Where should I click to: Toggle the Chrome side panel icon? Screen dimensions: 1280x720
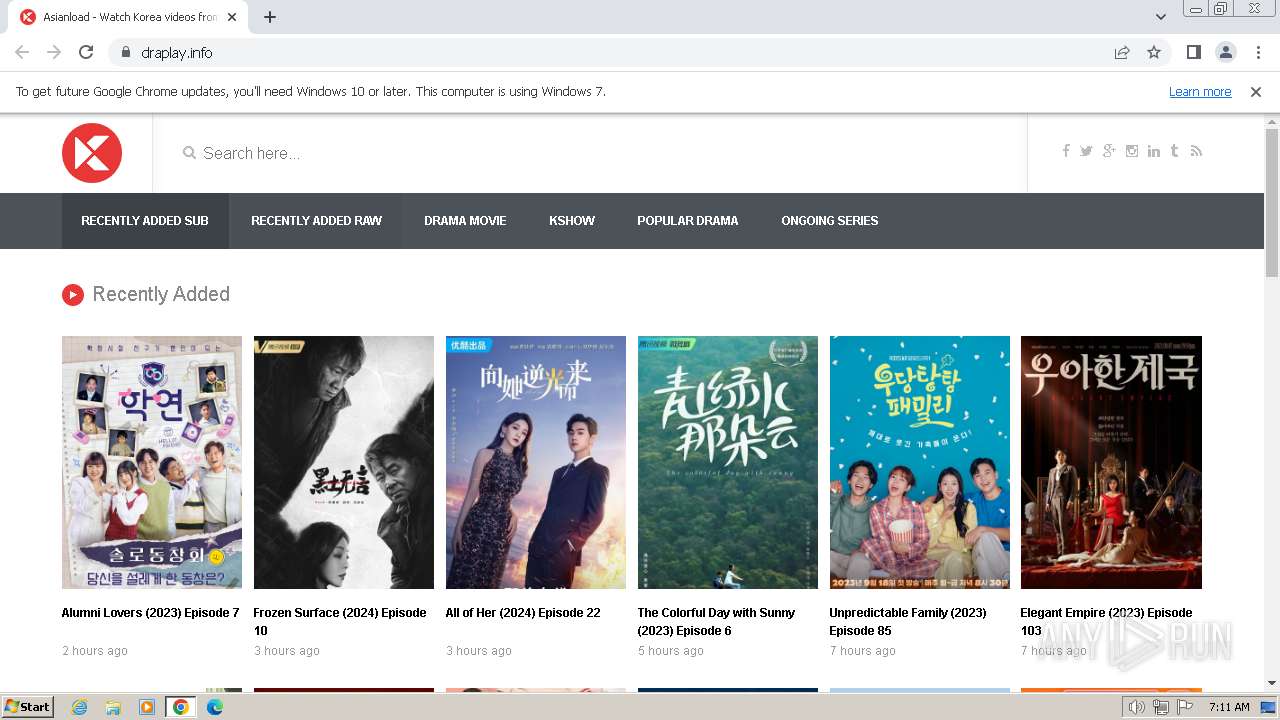[x=1193, y=52]
